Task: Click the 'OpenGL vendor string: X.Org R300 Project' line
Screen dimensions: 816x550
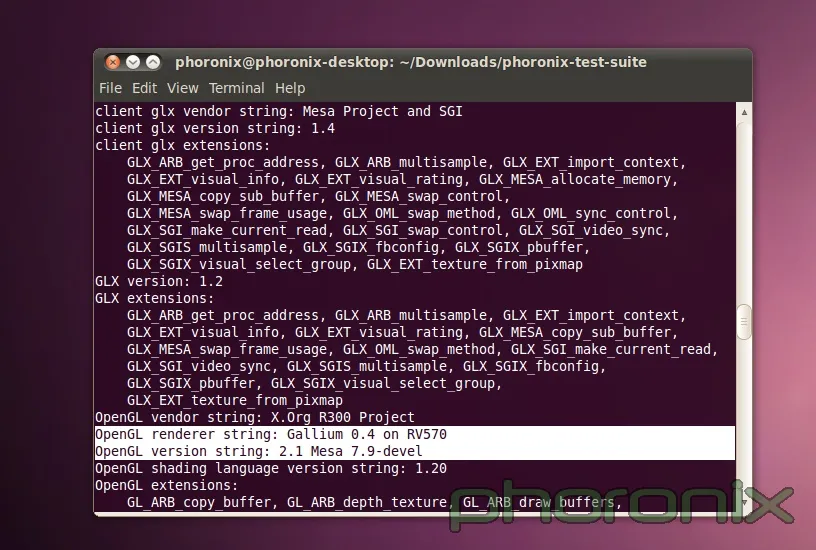Action: tap(254, 417)
